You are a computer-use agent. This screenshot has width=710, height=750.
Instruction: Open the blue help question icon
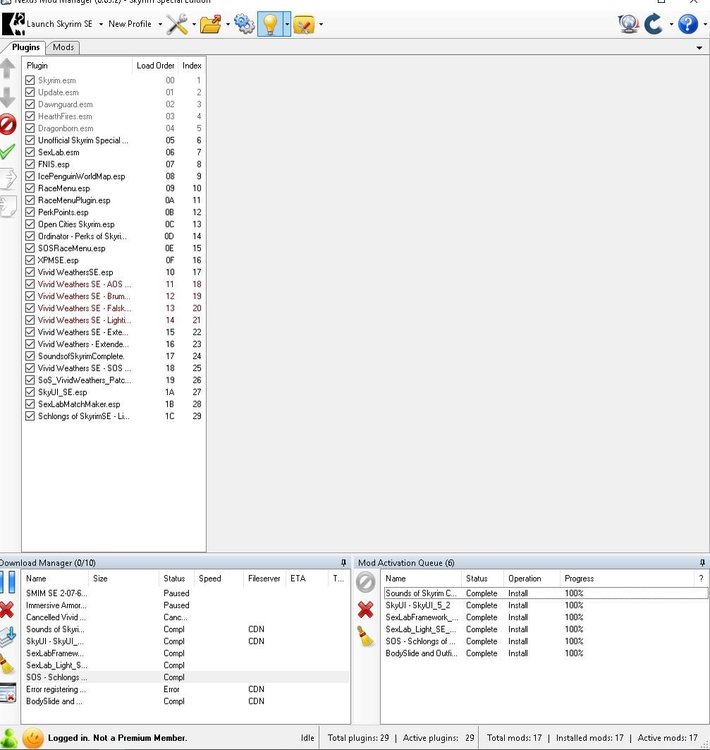[x=688, y=24]
